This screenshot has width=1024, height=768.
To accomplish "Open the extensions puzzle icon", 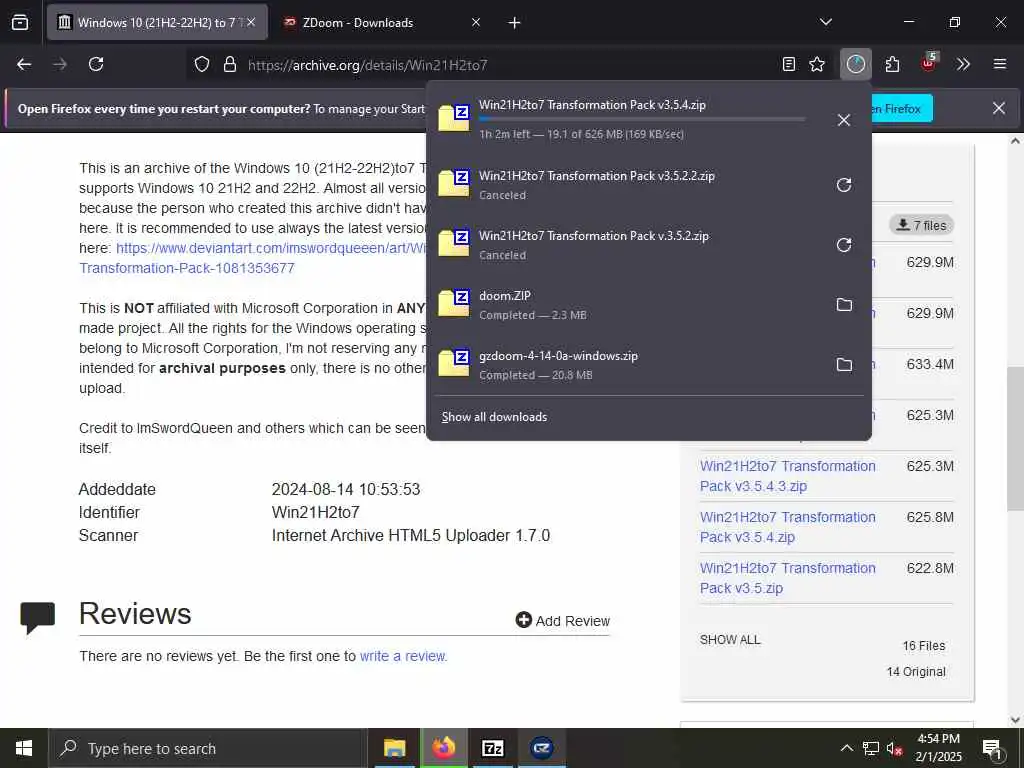I will [892, 64].
